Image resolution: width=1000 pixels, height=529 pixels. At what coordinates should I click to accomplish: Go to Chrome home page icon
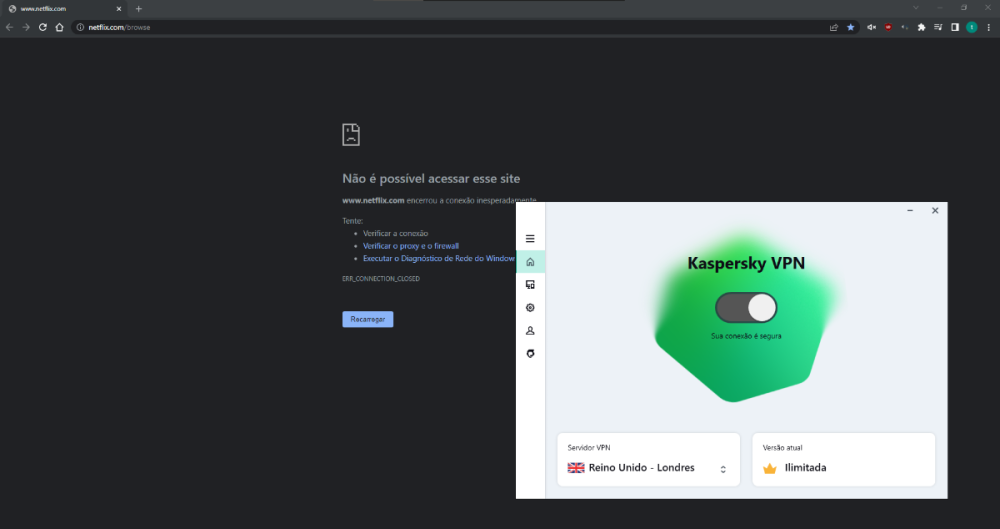tap(59, 27)
